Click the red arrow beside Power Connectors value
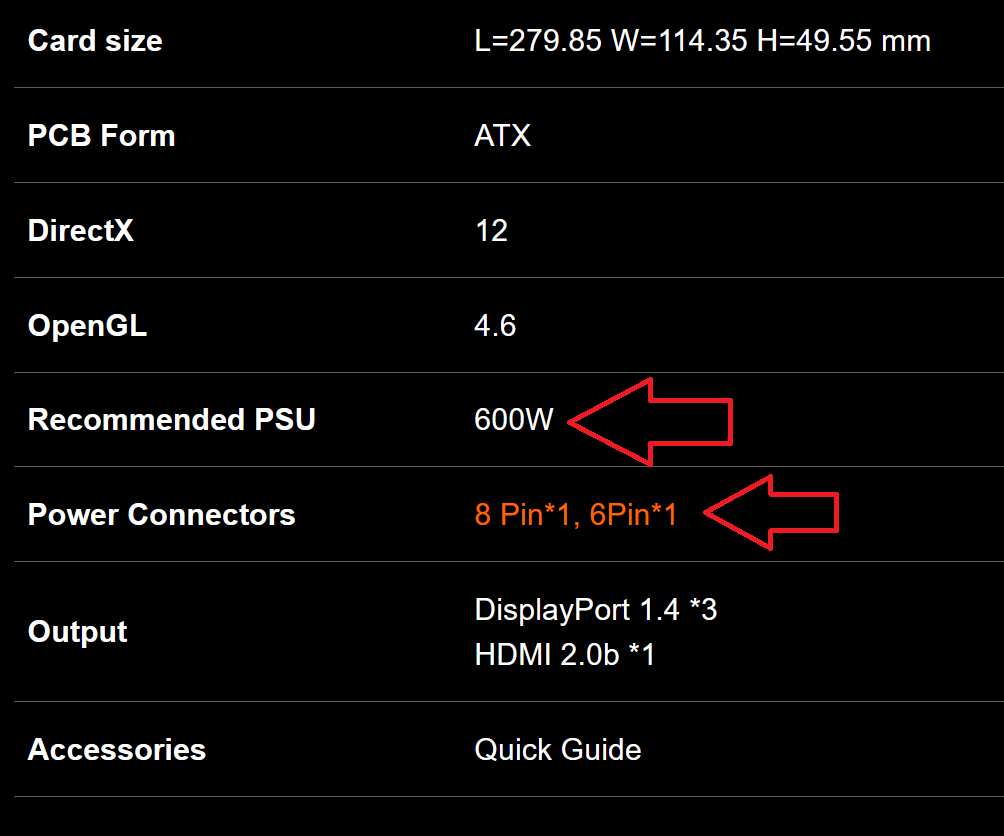This screenshot has width=1004, height=836. coord(771,512)
